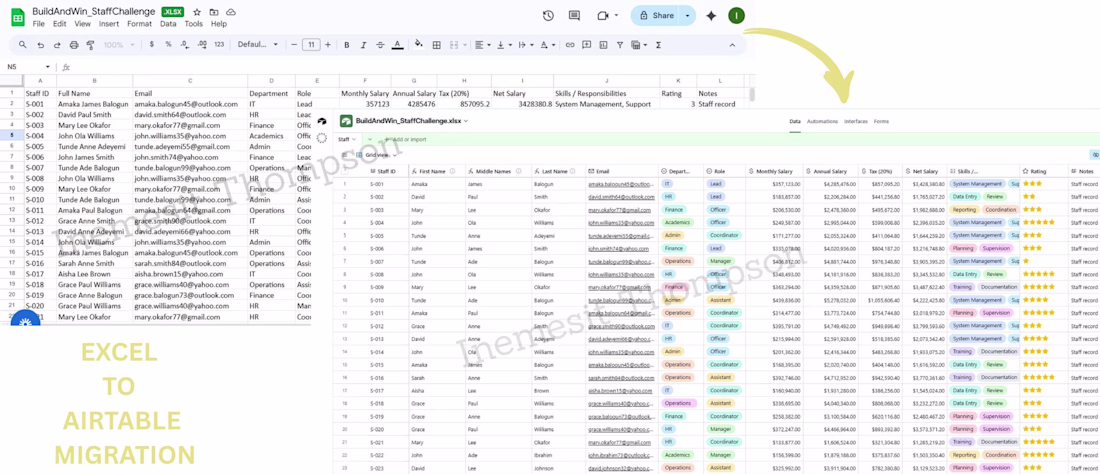Click the search menus magnifier icon
The width and height of the screenshot is (1100, 474).
point(22,45)
